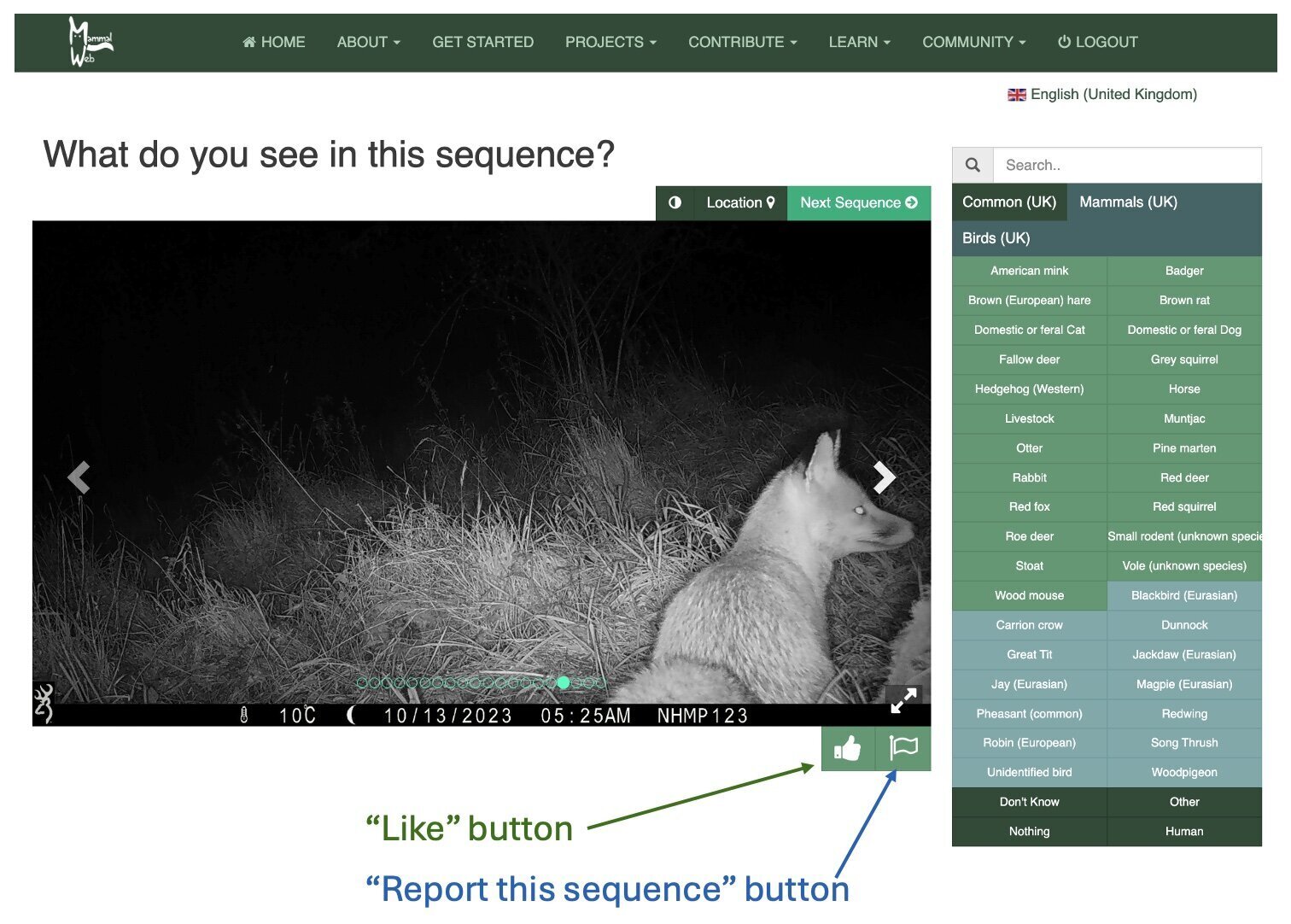Open the ABOUT dropdown menu
This screenshot has height=924, width=1291.
368,42
